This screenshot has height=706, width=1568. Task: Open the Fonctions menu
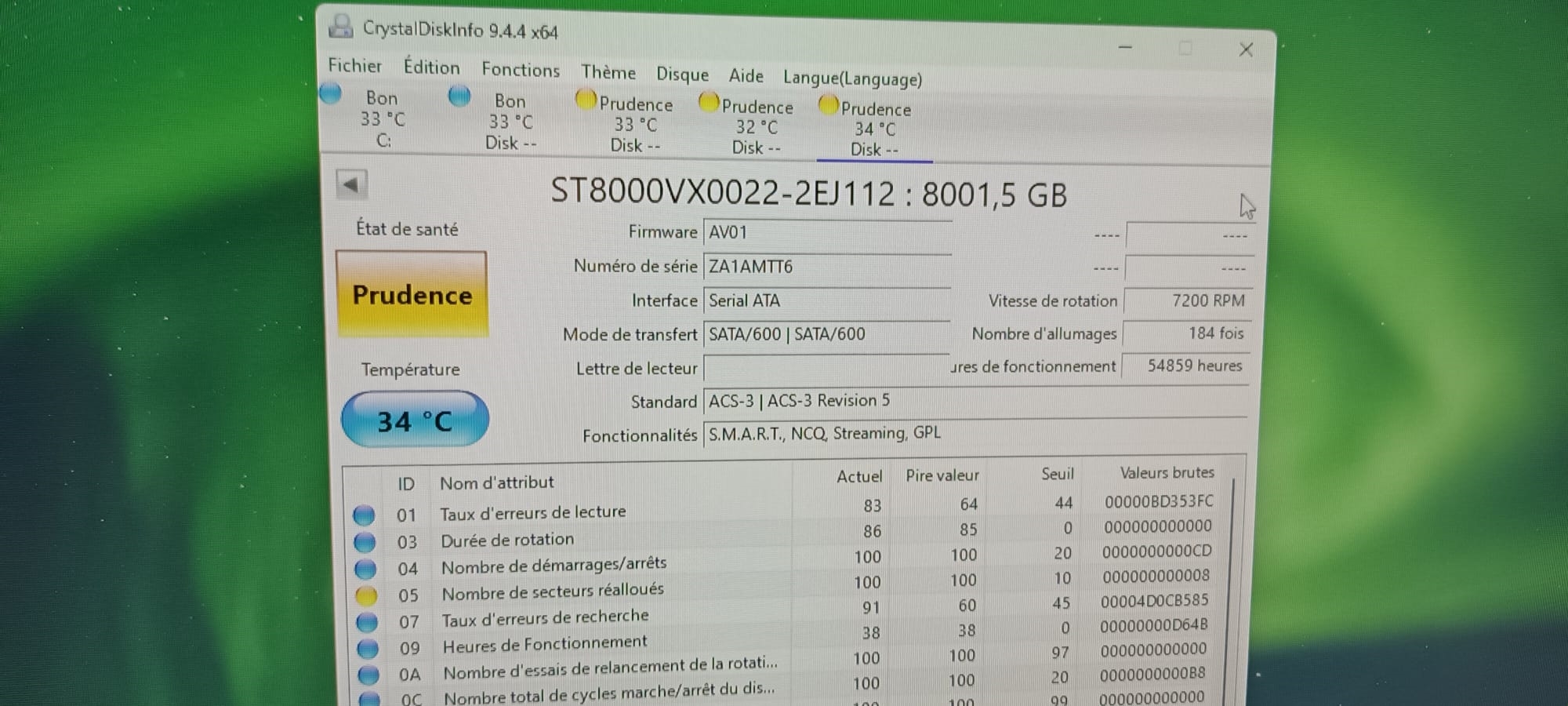click(x=521, y=70)
